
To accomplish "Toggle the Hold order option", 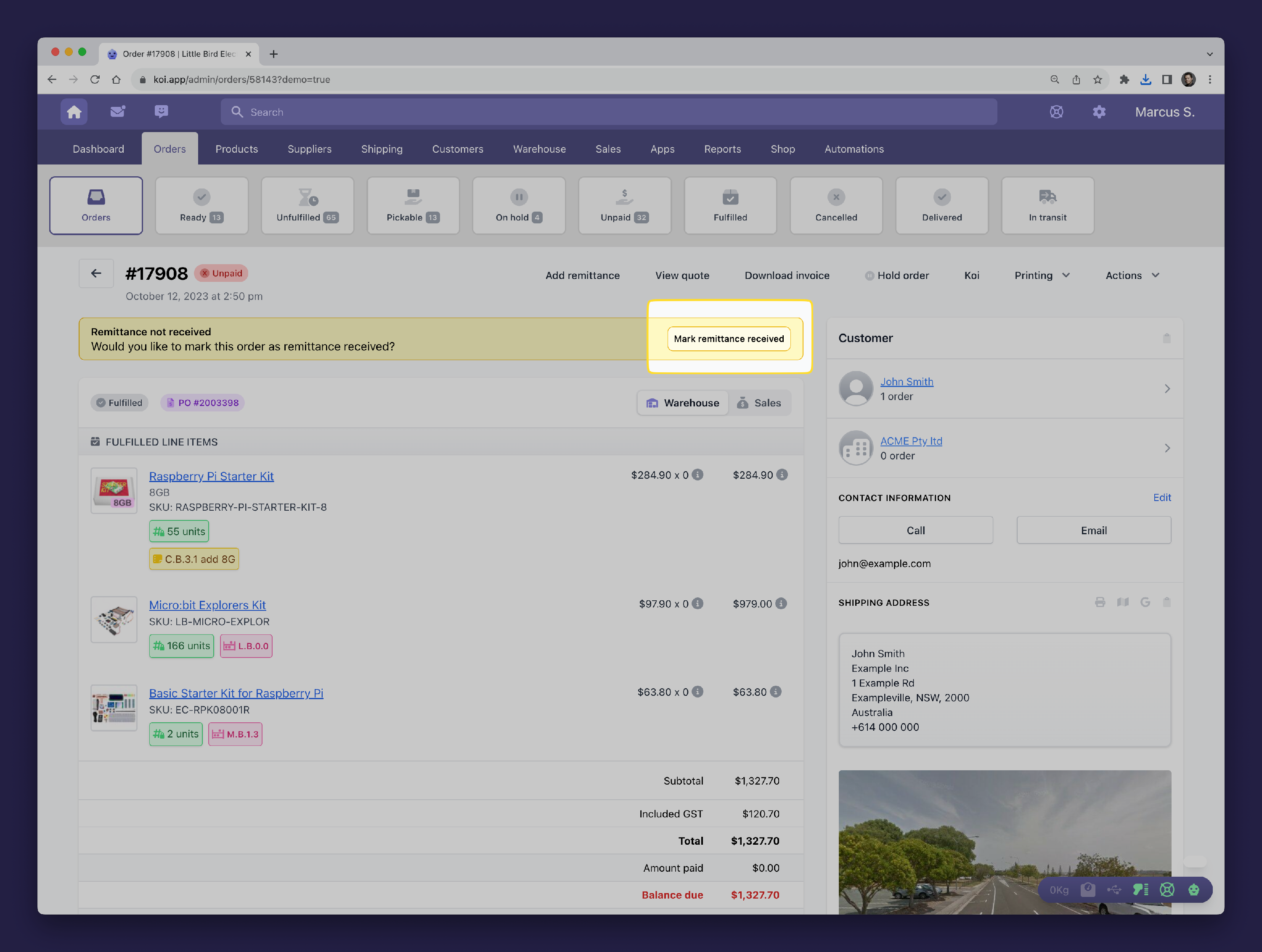I will (x=896, y=276).
